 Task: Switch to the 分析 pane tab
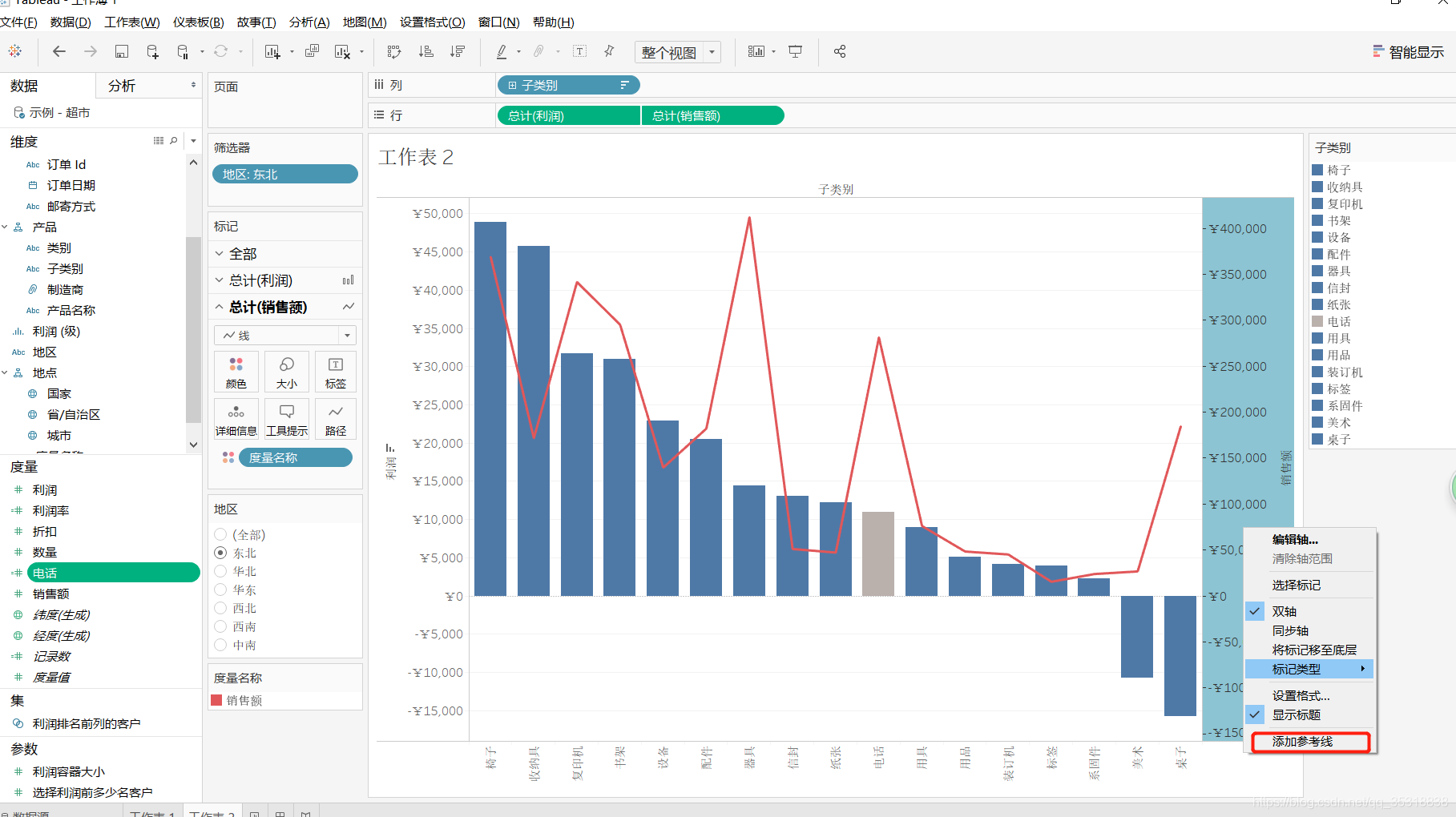[x=122, y=86]
